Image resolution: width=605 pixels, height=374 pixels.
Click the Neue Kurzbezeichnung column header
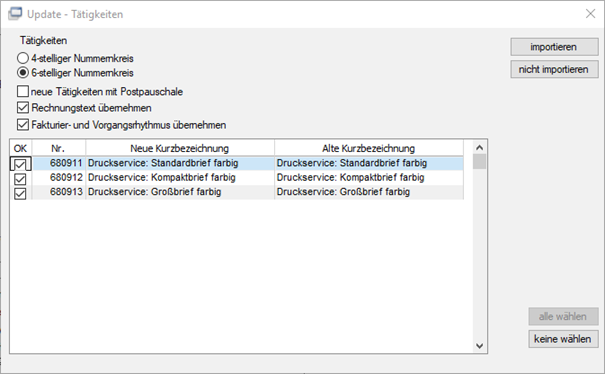180,148
